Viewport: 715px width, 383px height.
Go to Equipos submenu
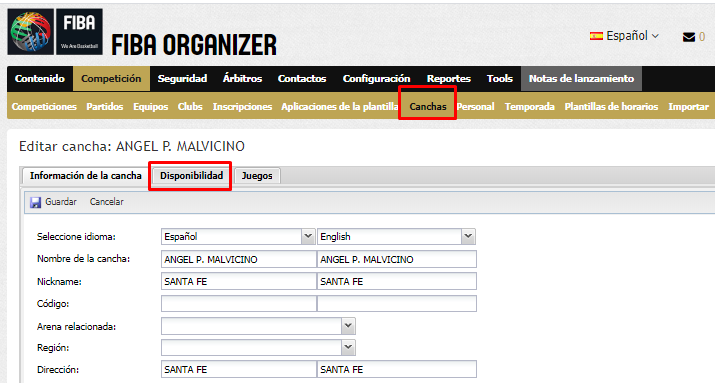pos(150,107)
